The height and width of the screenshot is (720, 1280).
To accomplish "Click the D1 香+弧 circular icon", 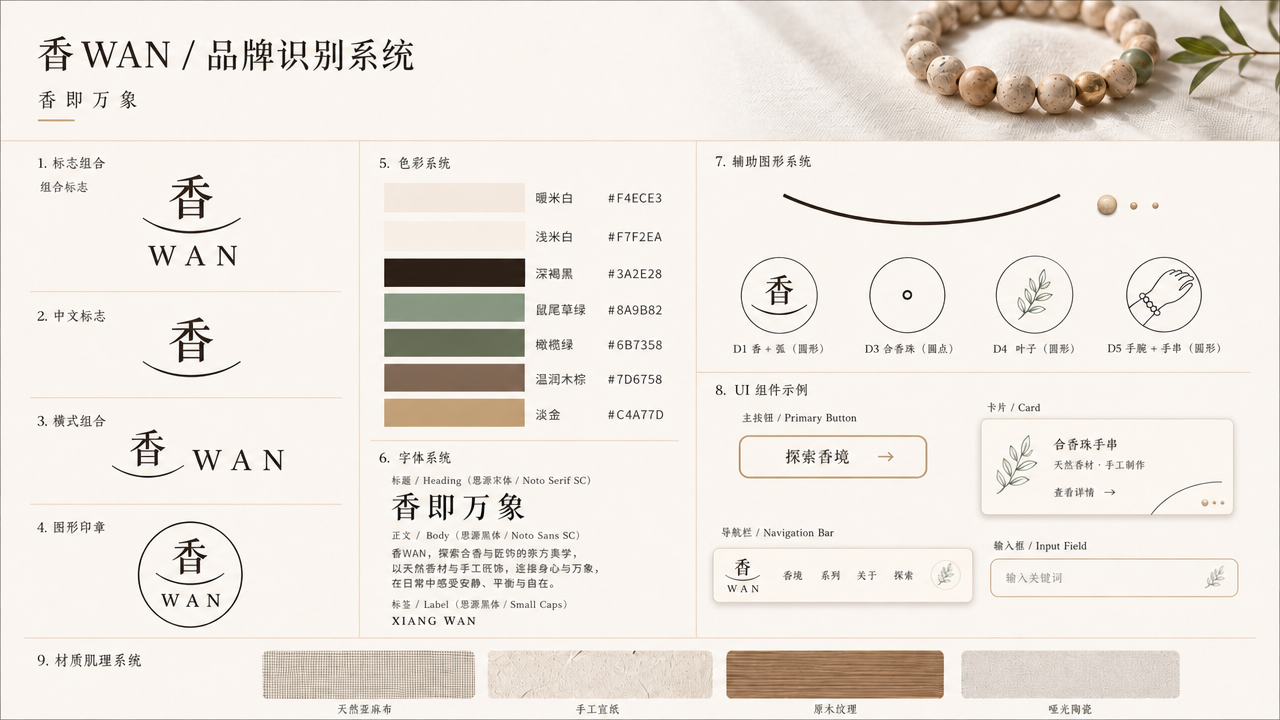I will 779,296.
